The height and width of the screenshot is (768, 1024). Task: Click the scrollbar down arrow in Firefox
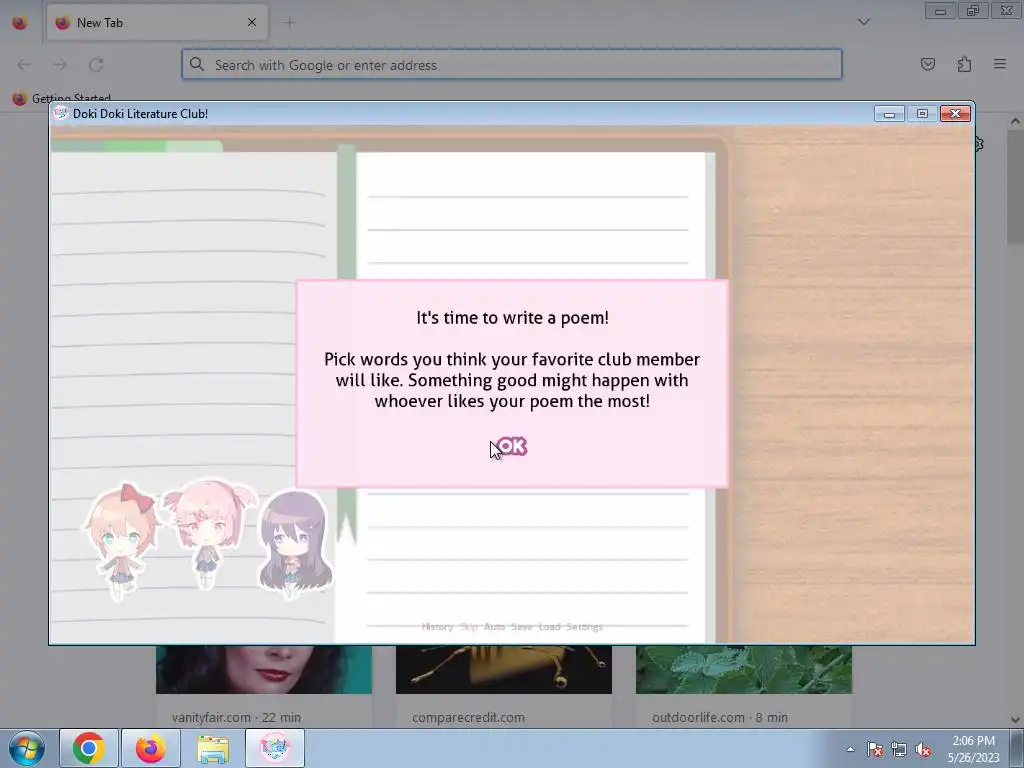click(x=1015, y=720)
